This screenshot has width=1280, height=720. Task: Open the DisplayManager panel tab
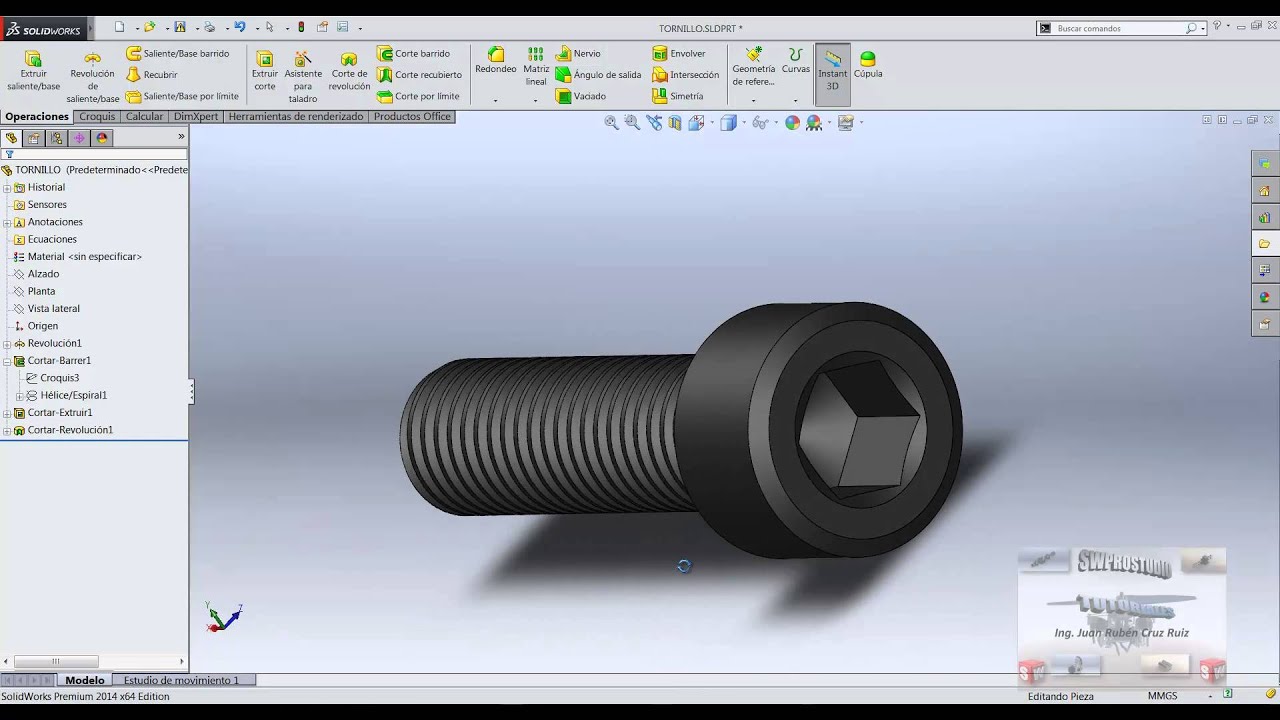[x=102, y=138]
